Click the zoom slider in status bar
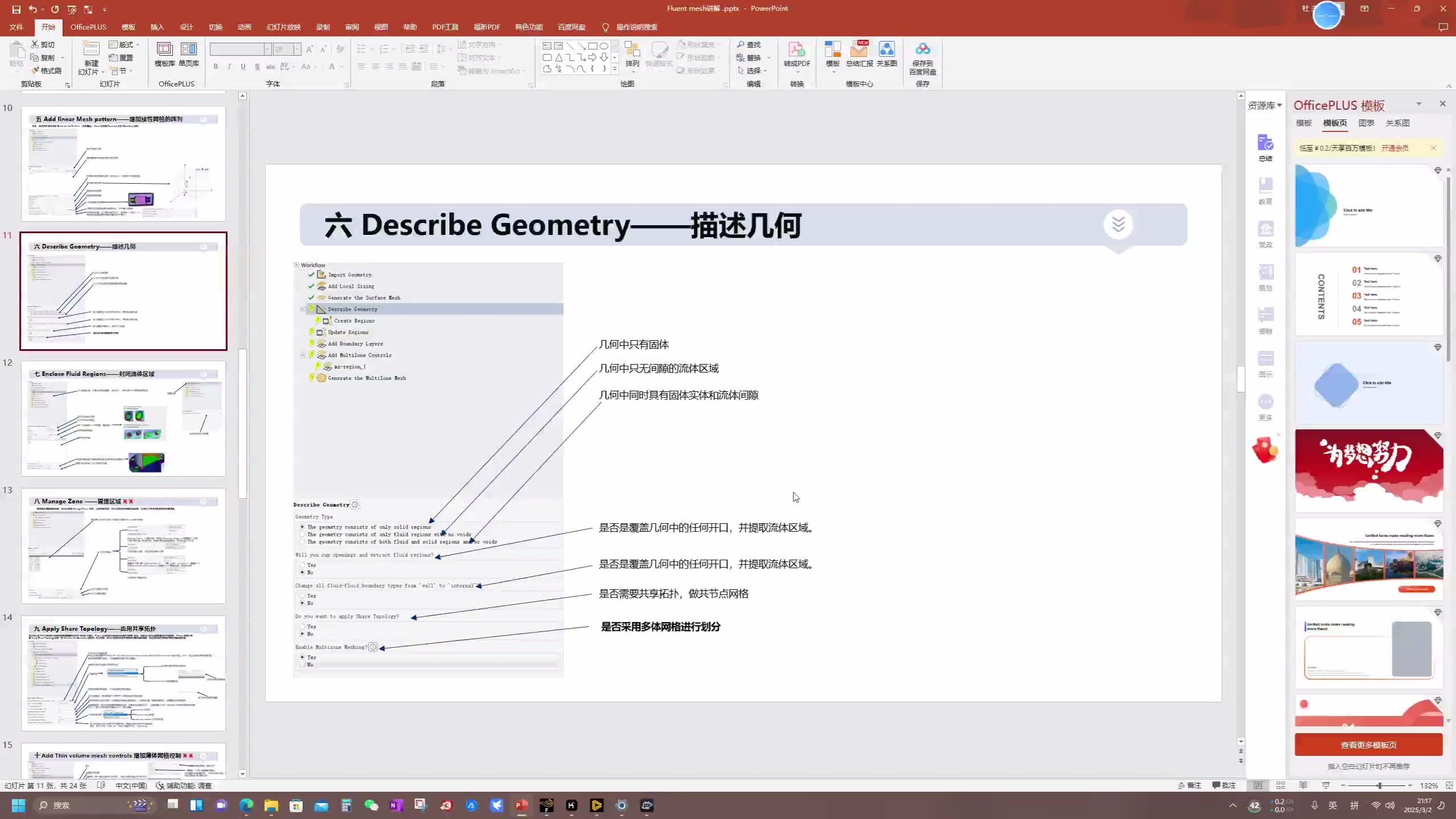Viewport: 1456px width, 819px height. click(x=1379, y=785)
